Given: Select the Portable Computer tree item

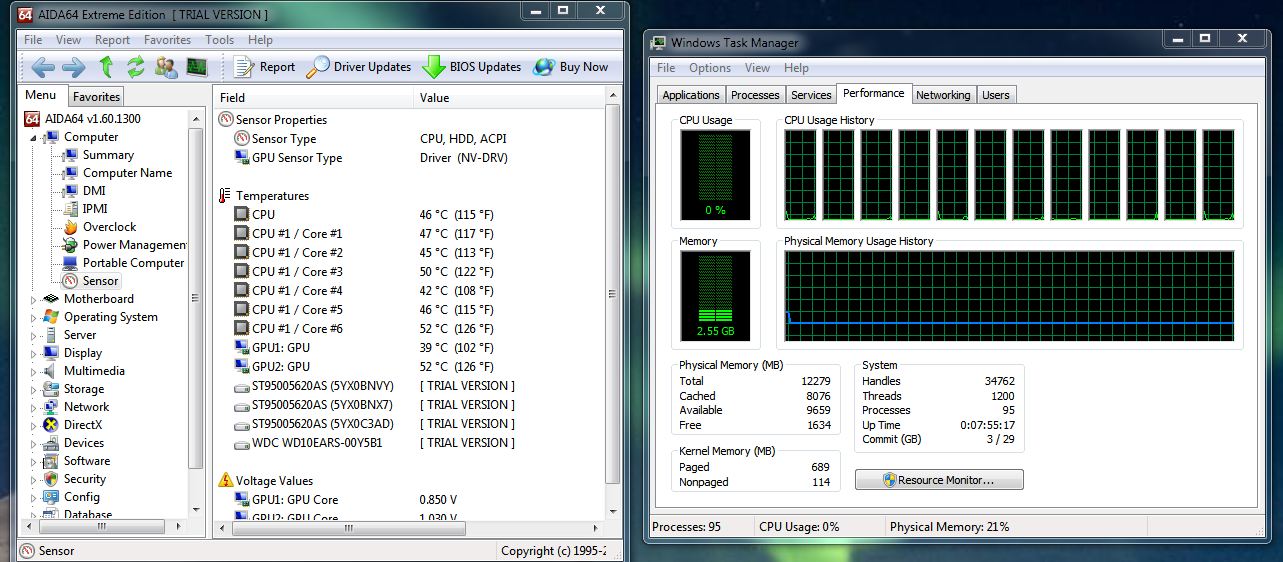Looking at the screenshot, I should [x=133, y=263].
